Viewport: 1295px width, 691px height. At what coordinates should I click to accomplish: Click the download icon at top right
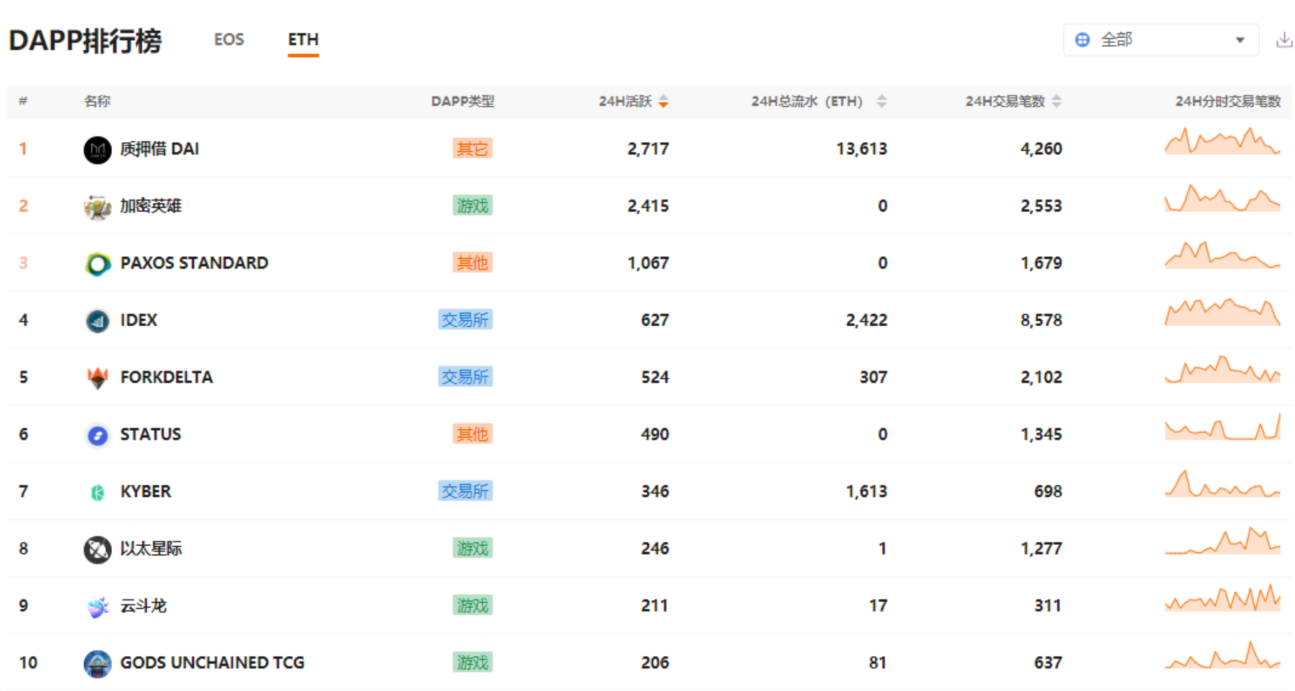pos(1284,40)
